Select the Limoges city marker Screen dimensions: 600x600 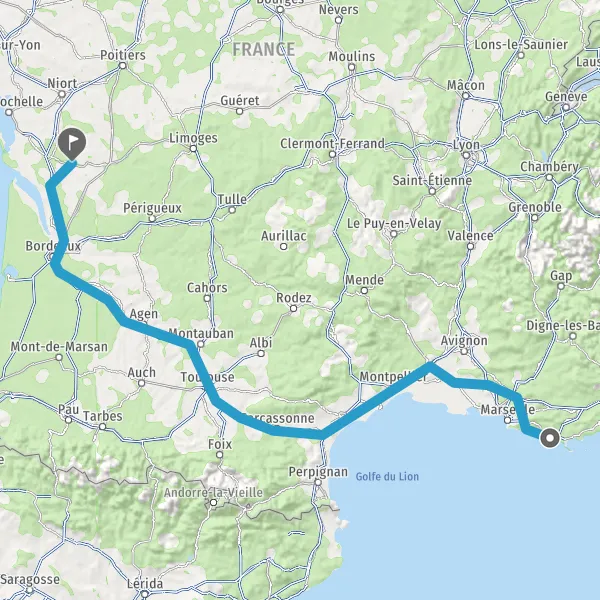point(194,148)
